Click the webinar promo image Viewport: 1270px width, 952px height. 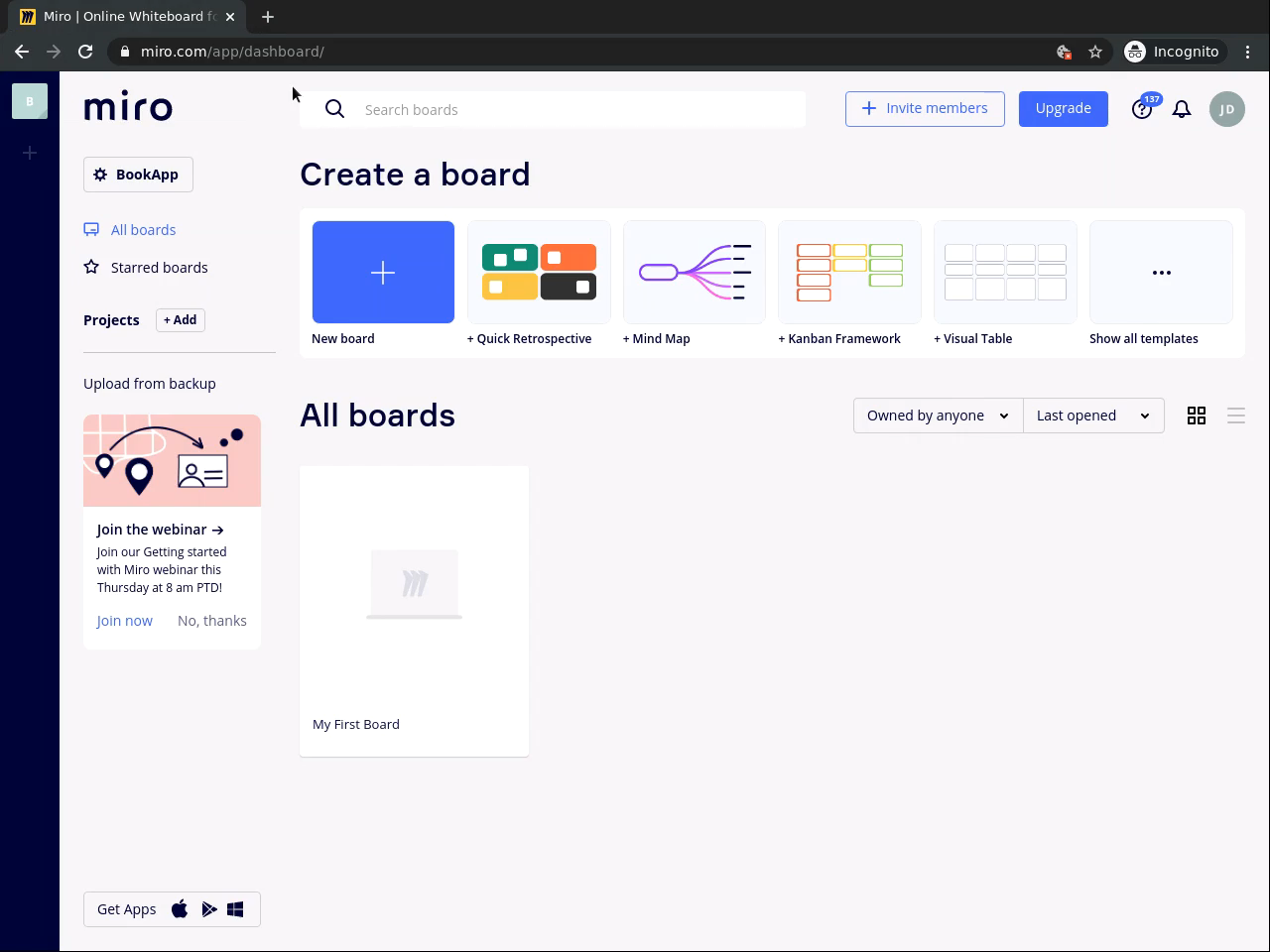[172, 460]
